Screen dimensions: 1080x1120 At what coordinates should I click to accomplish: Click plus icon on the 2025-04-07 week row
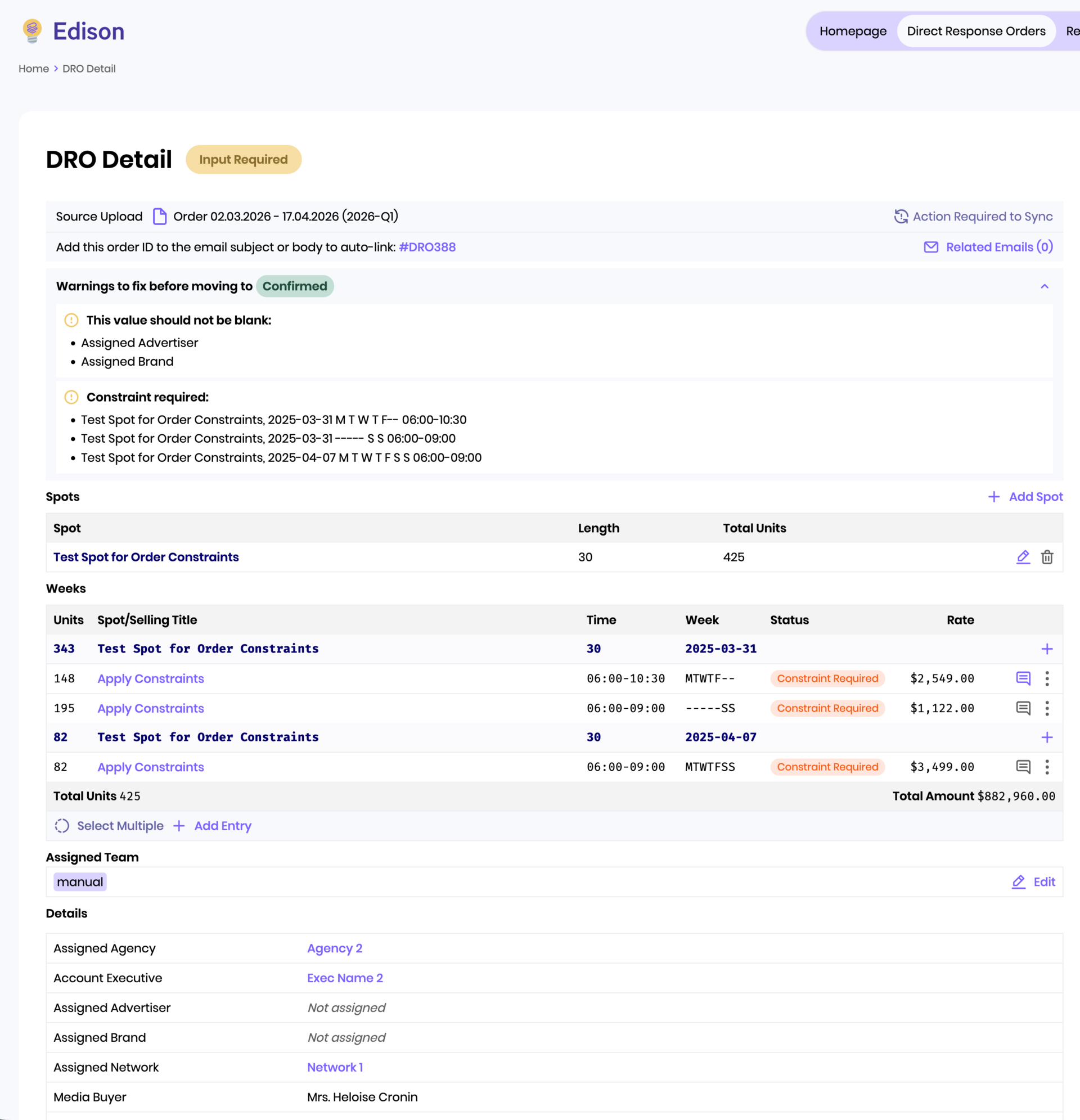click(1047, 737)
